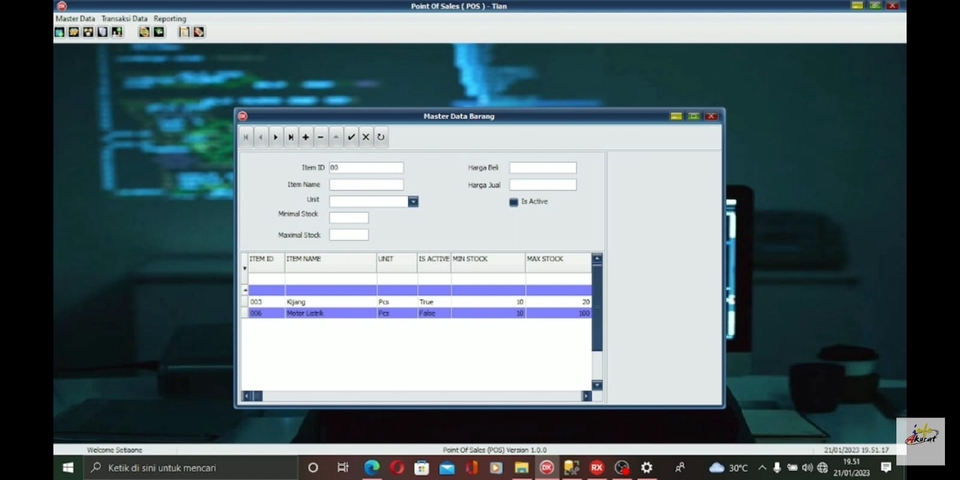The image size is (960, 480).
Task: Click the first main toolbar icon under Master Data
Action: tap(59, 32)
